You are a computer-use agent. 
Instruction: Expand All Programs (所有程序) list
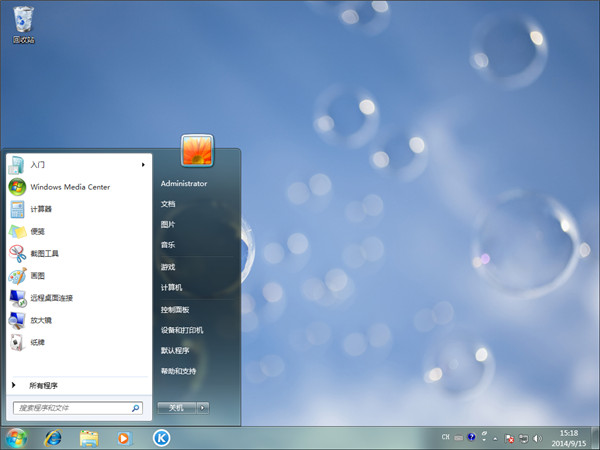click(x=43, y=385)
